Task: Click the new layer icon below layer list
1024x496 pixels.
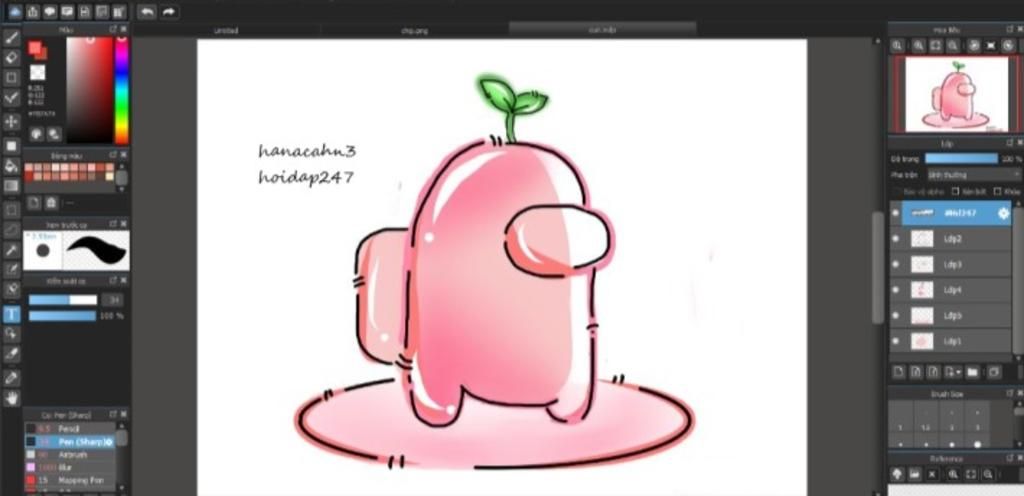Action: 899,372
